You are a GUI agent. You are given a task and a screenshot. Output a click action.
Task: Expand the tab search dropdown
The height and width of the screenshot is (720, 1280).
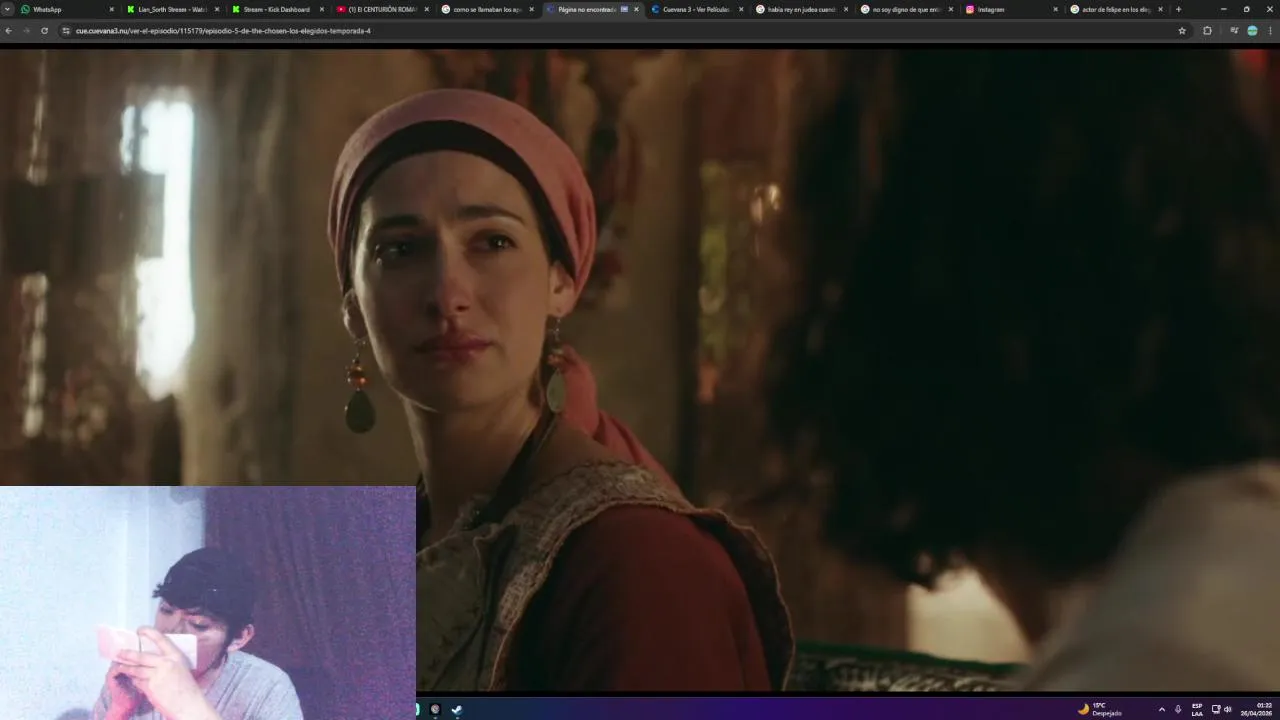point(7,9)
